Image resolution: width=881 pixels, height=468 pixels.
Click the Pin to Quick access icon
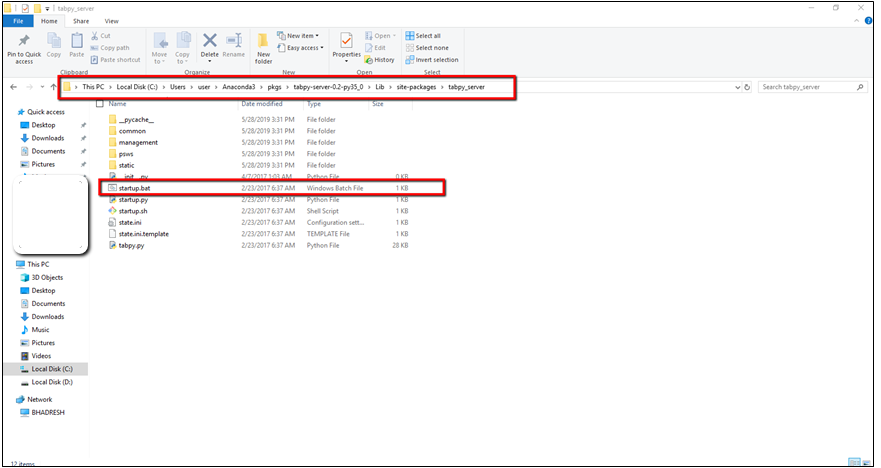pos(24,42)
